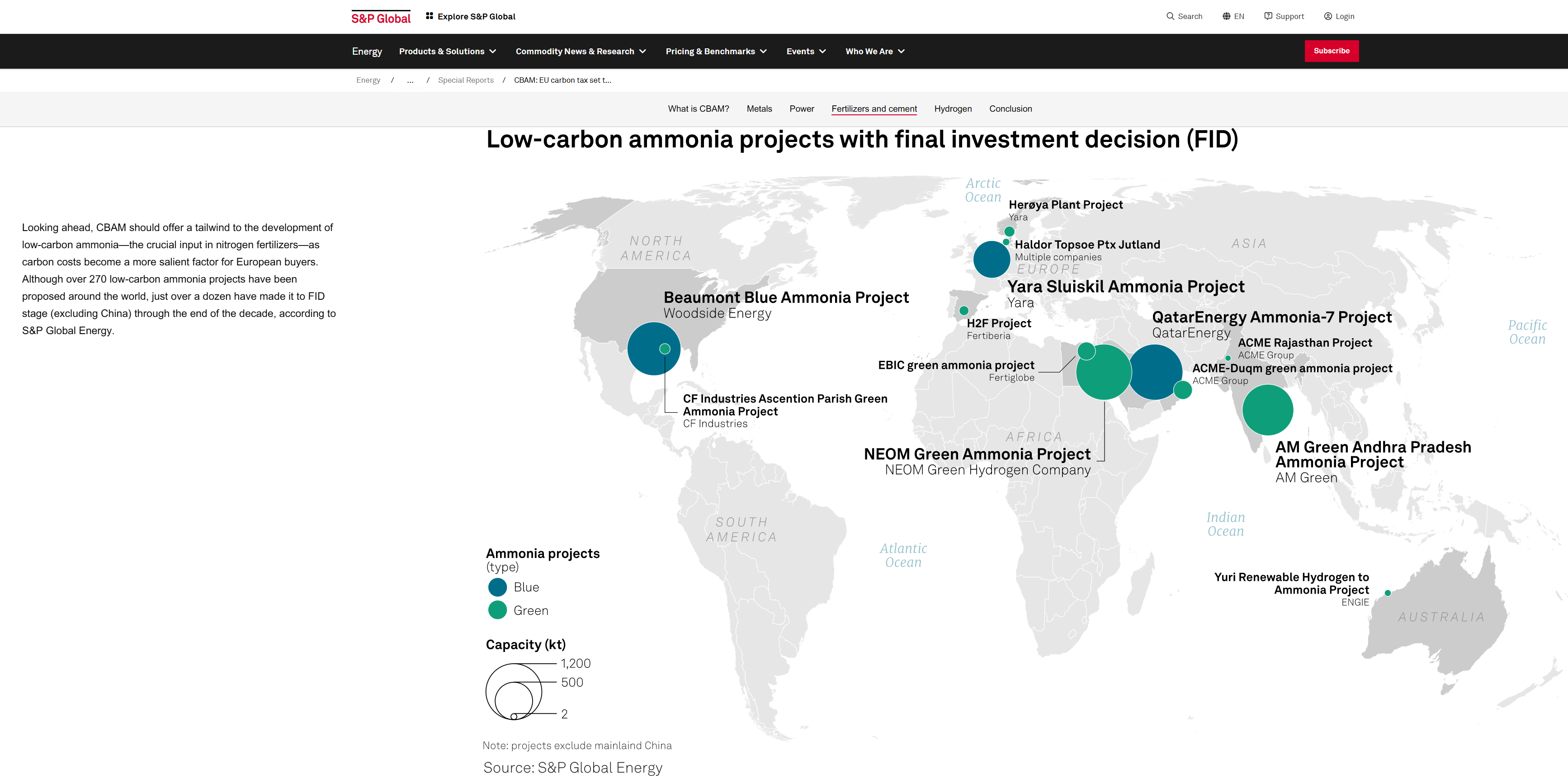Click the globe language icon
Viewport: 1568px width, 779px height.
point(1226,16)
